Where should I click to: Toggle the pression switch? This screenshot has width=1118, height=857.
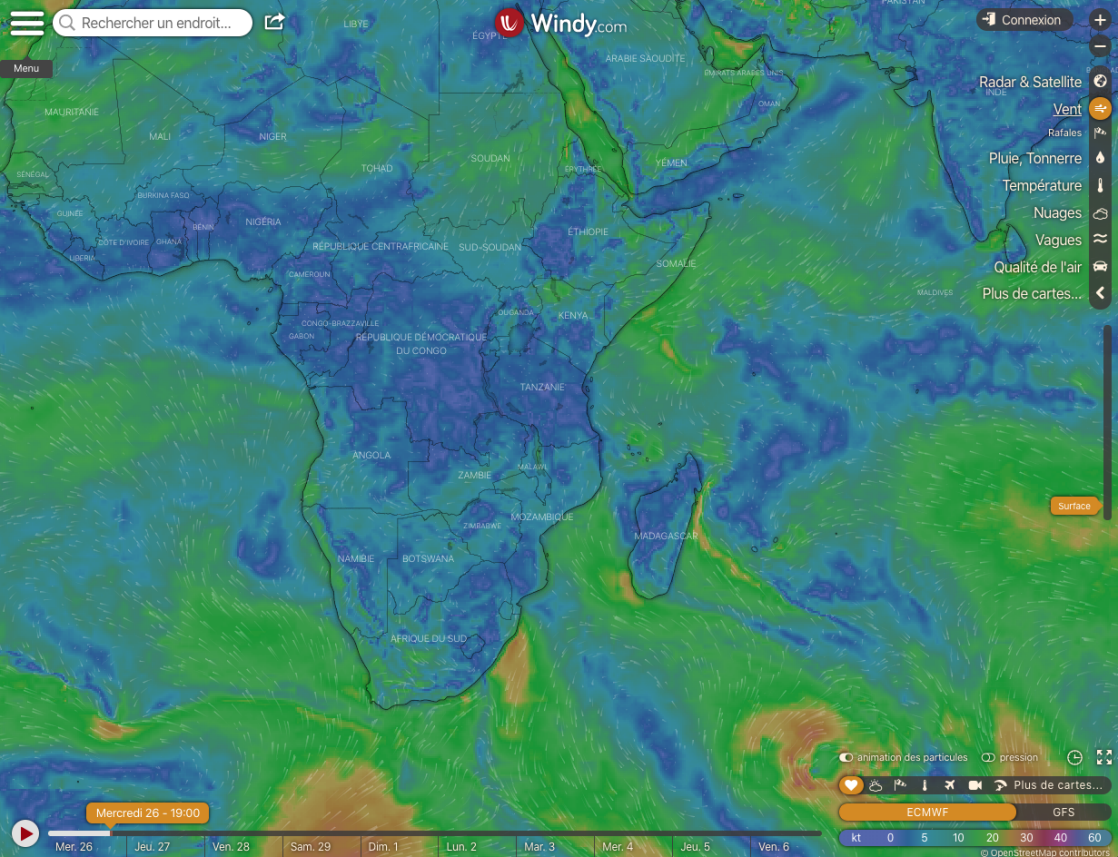tap(988, 758)
